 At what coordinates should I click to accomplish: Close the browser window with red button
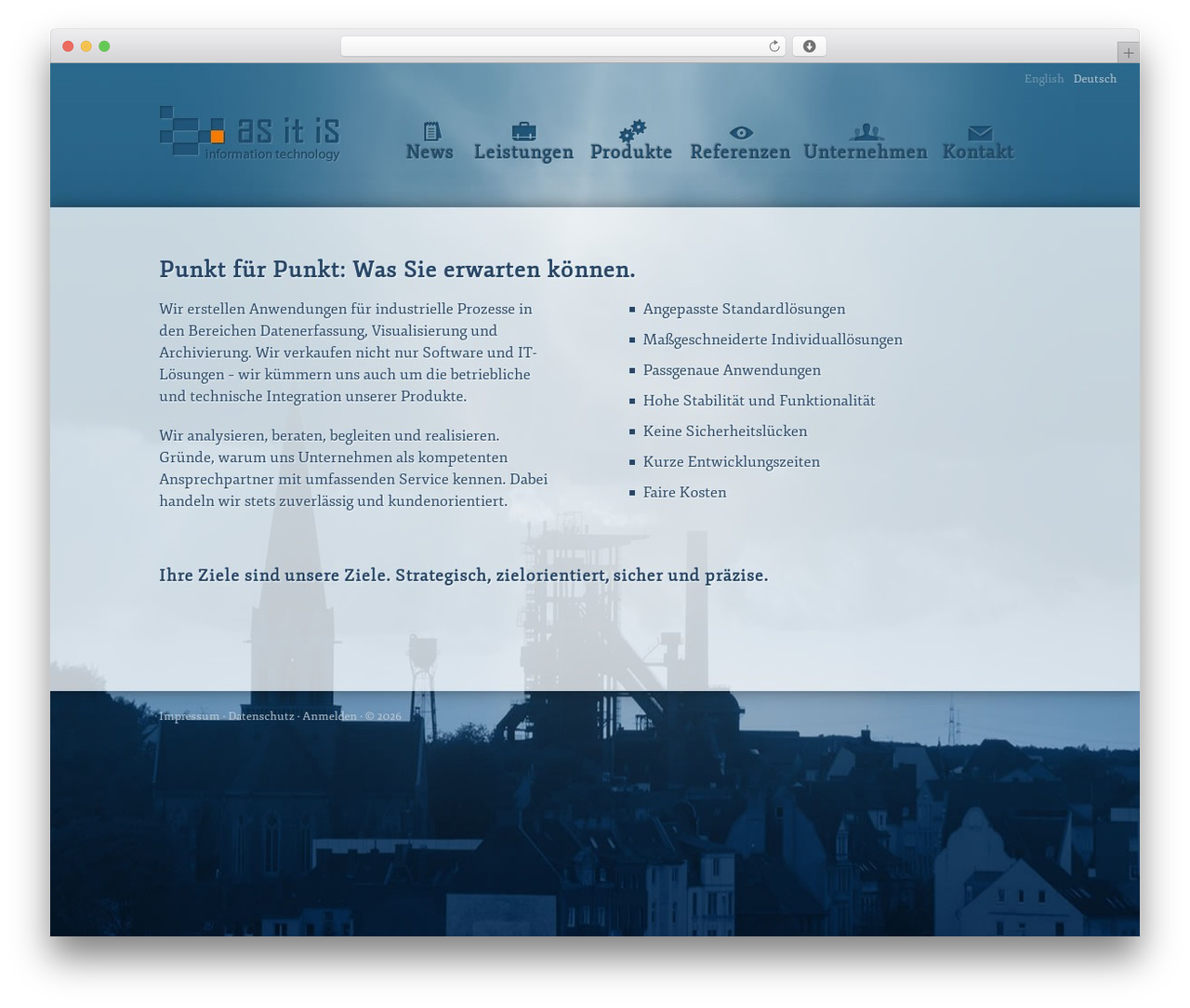[x=68, y=46]
